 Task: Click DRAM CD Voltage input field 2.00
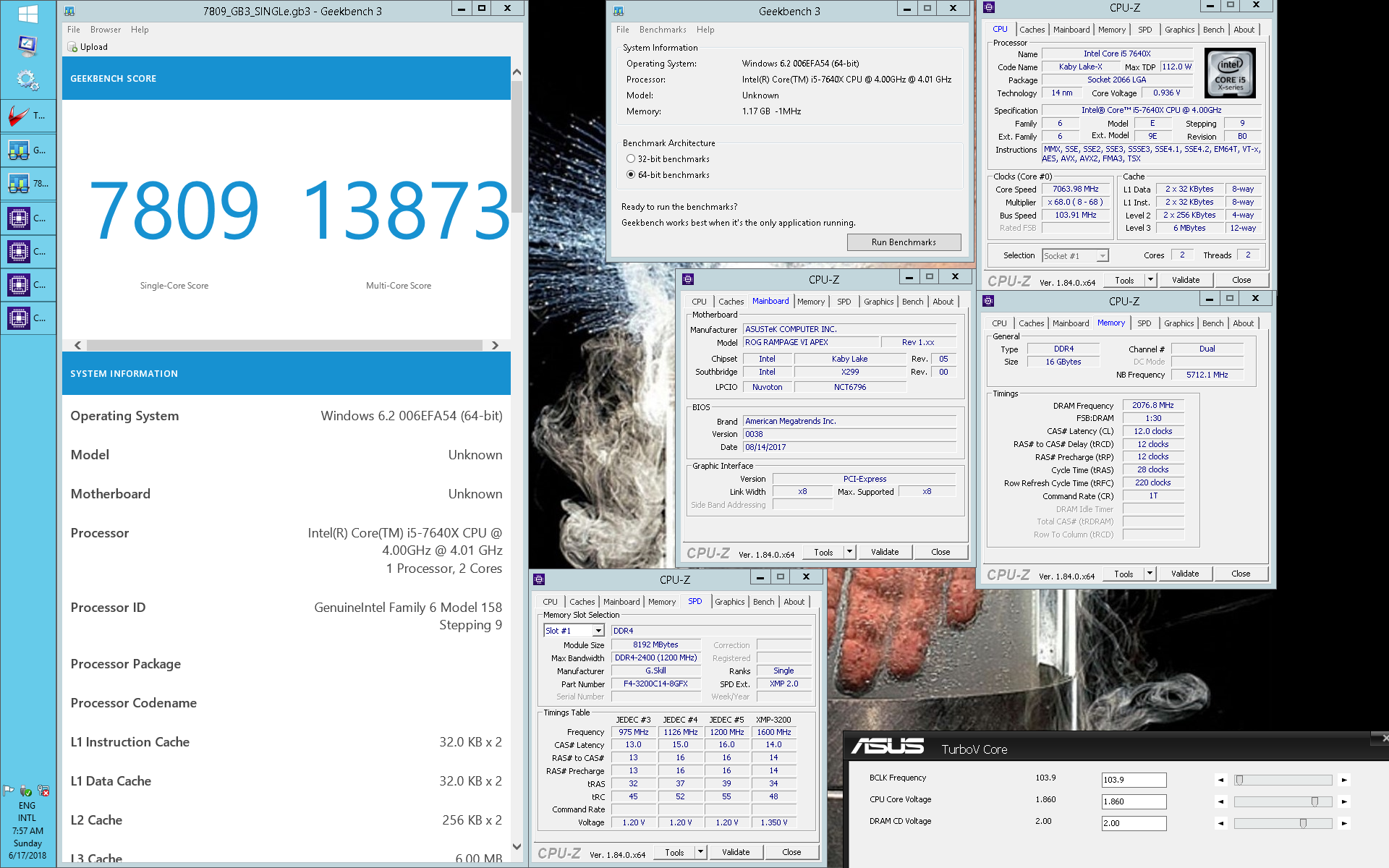tap(1134, 823)
